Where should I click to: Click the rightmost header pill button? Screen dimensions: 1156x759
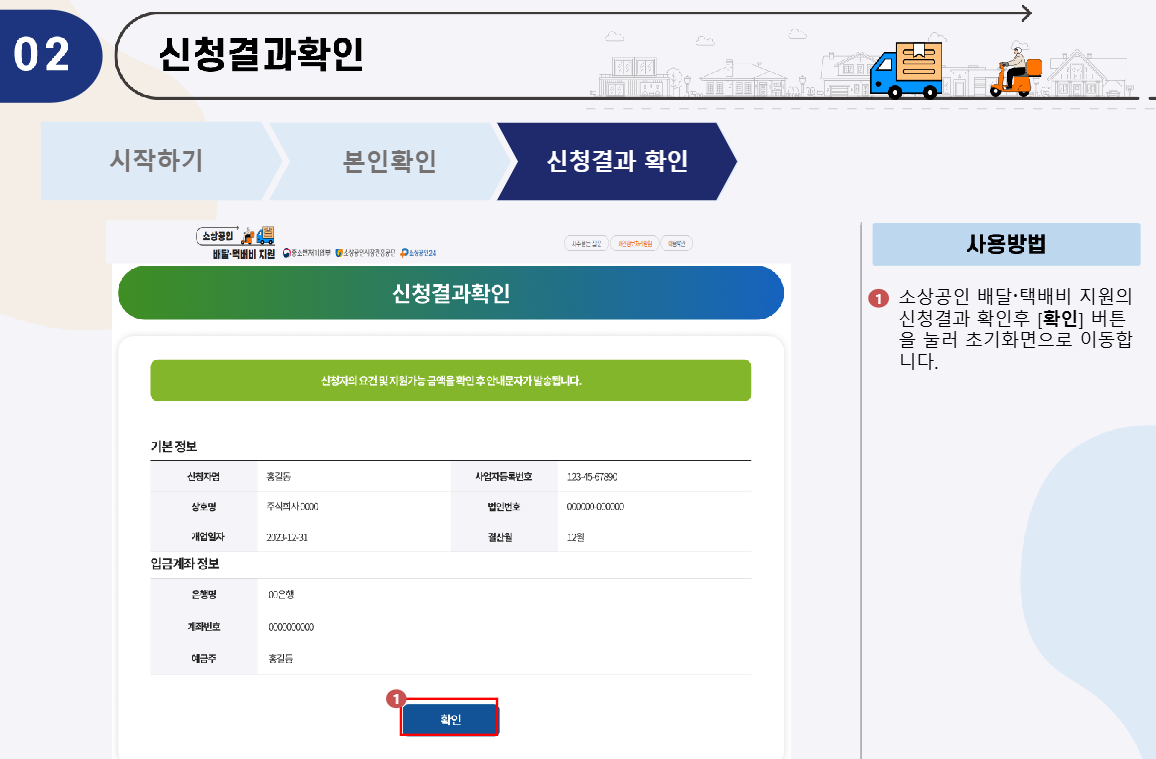click(676, 243)
